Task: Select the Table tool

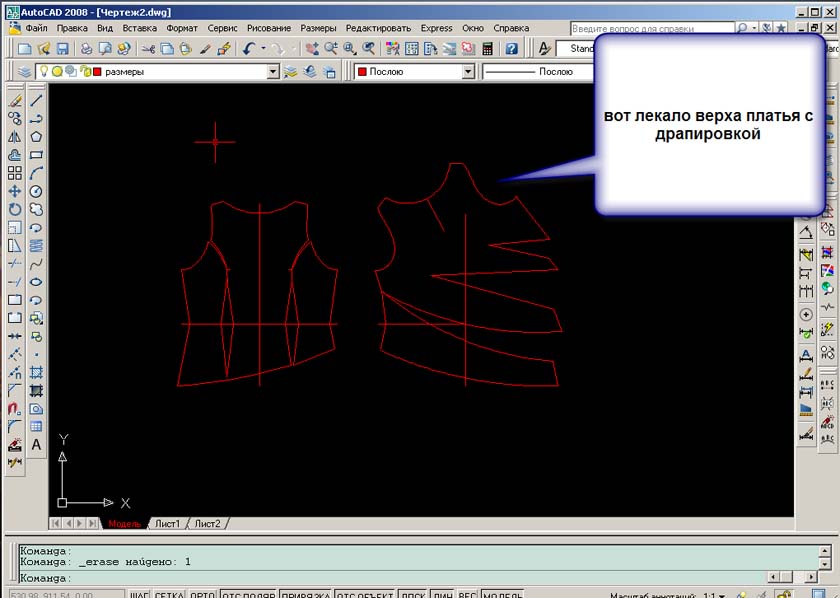Action: coord(36,427)
